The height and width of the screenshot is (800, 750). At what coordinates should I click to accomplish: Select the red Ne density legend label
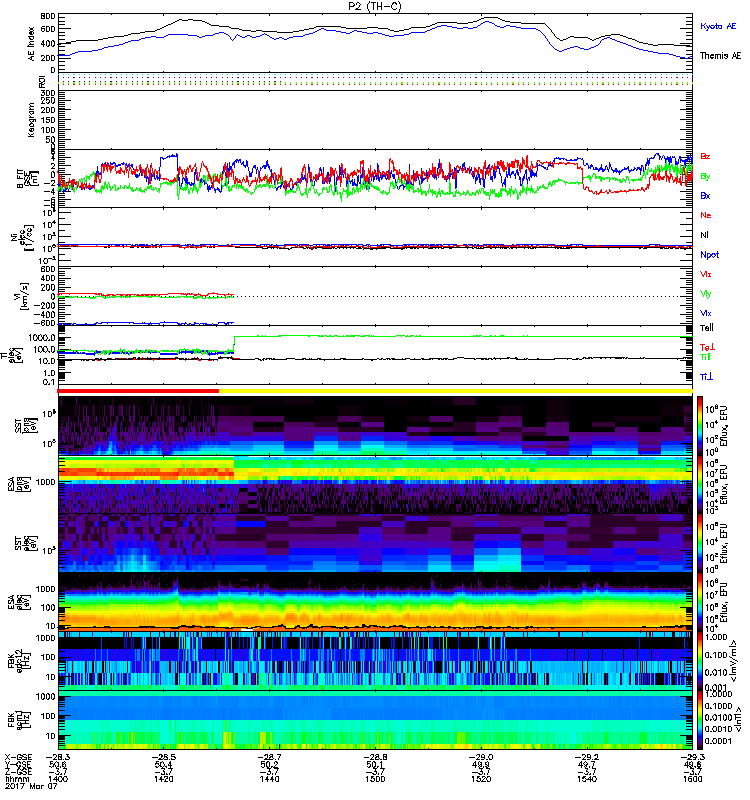(706, 215)
